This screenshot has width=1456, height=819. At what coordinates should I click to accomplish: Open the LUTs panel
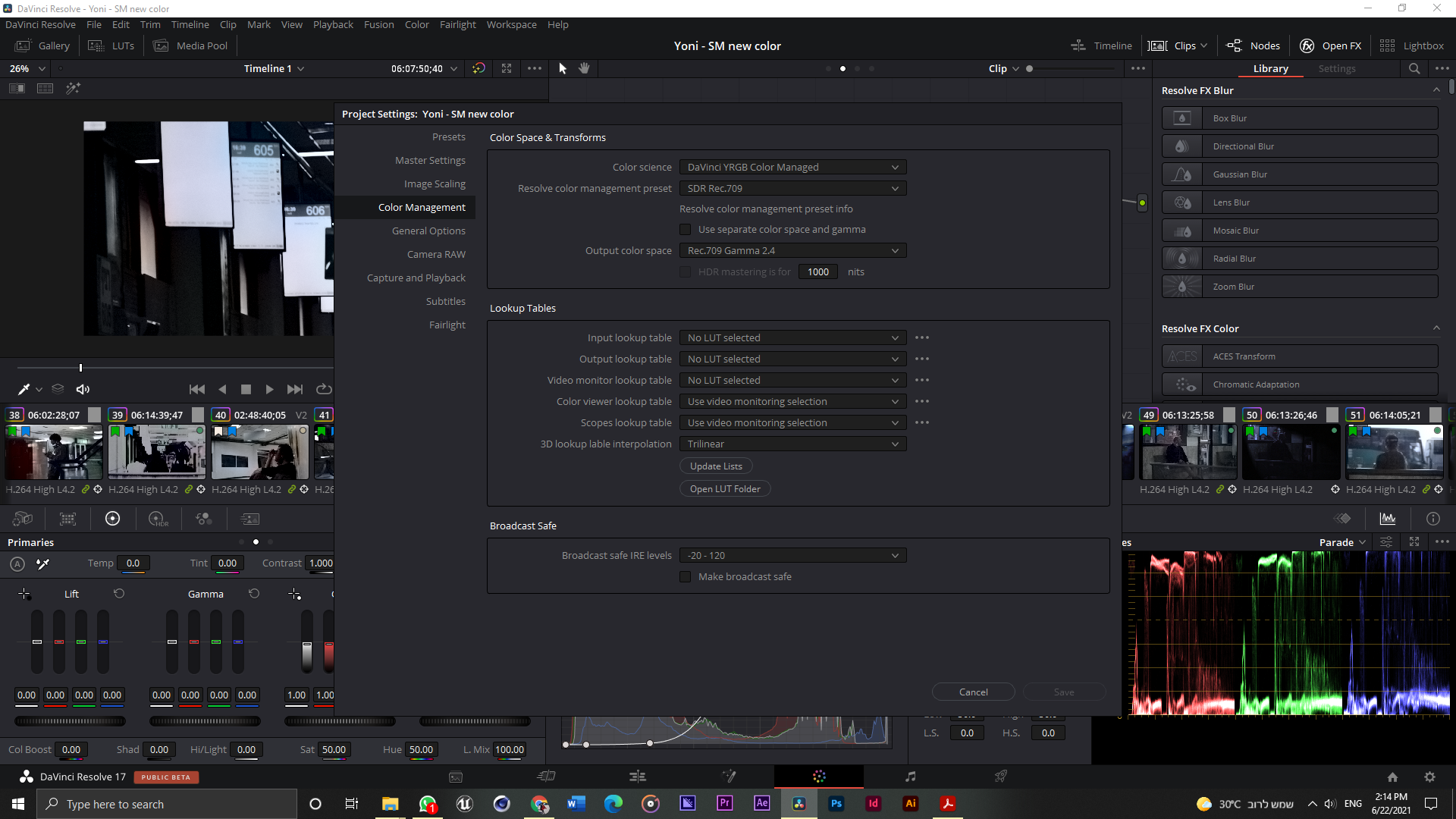pyautogui.click(x=111, y=45)
